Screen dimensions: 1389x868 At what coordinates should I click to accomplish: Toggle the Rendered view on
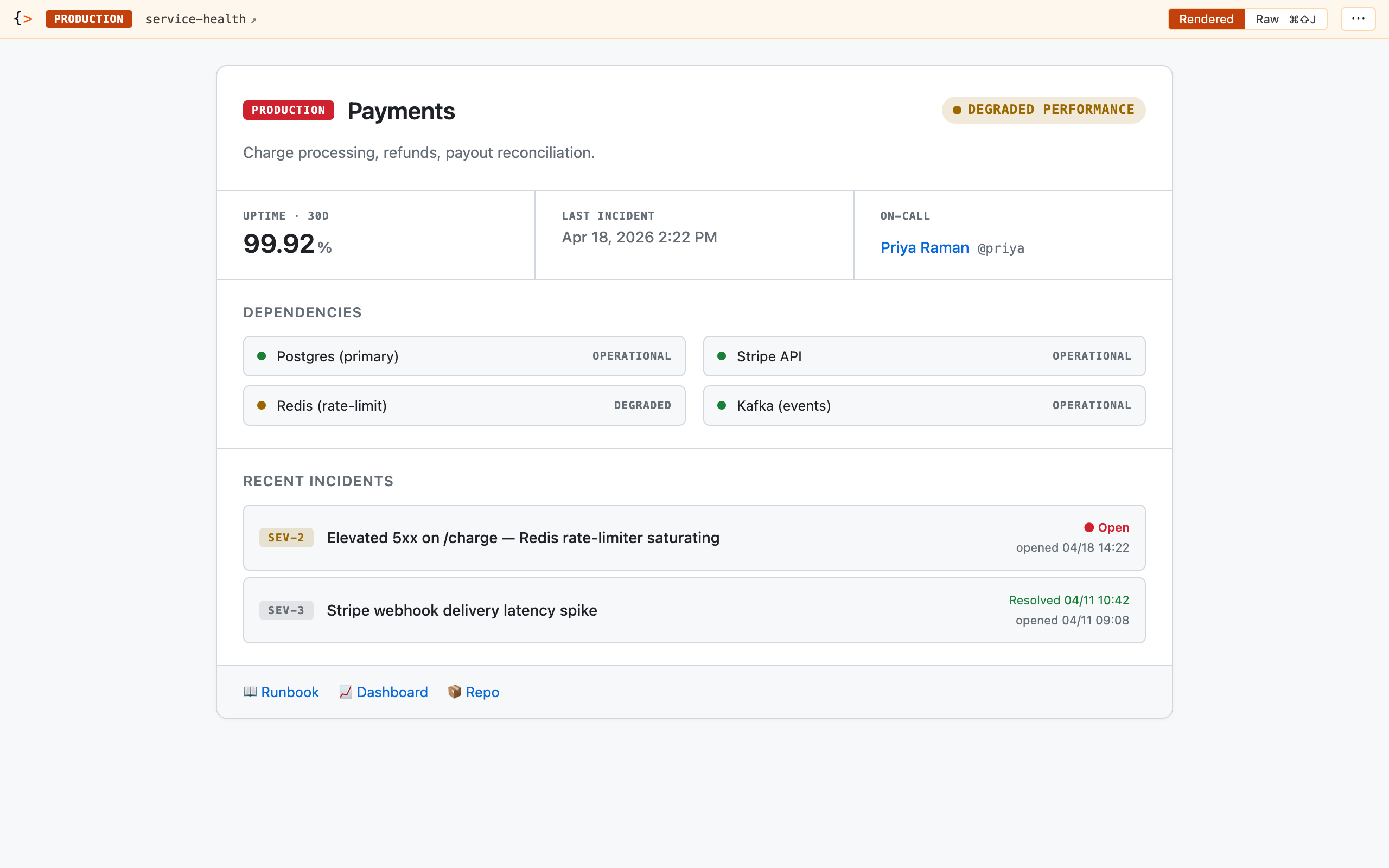(x=1205, y=19)
